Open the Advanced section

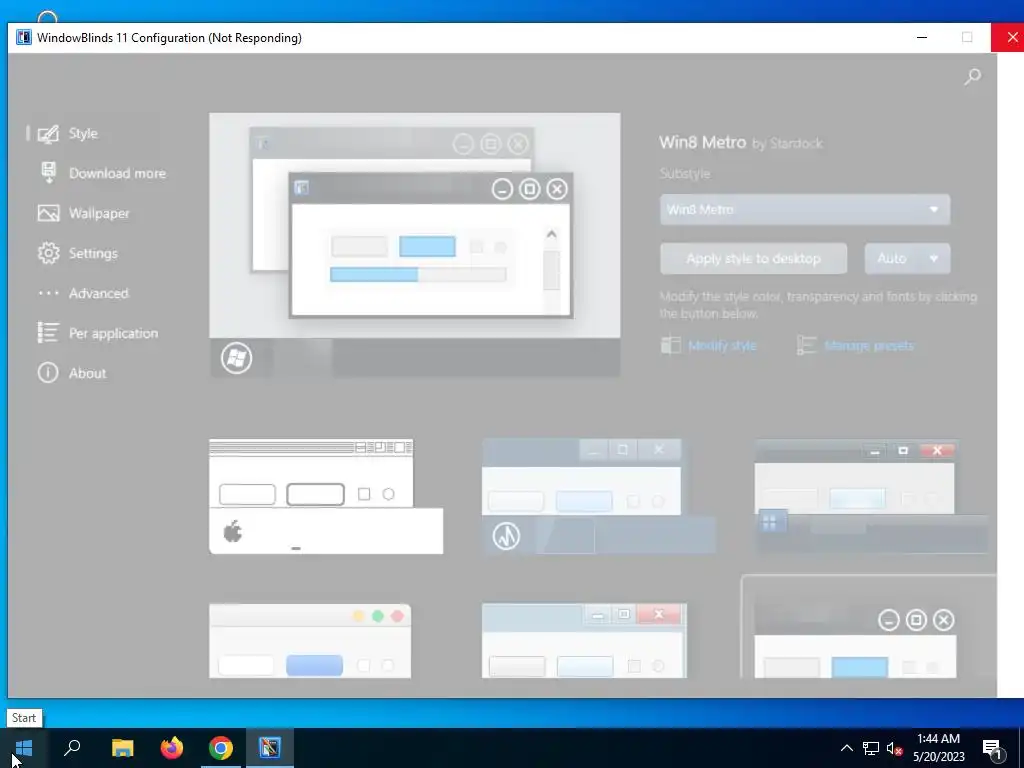(99, 293)
